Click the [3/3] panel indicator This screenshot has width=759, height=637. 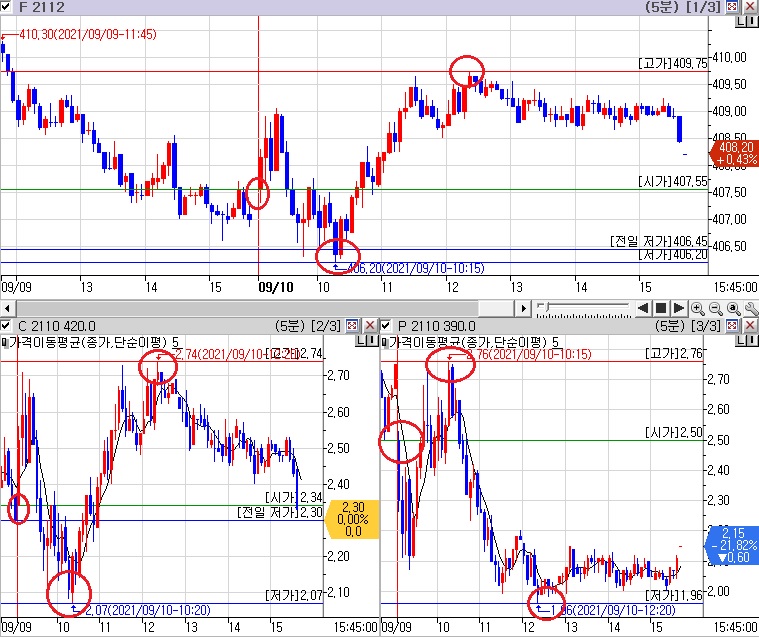click(x=706, y=326)
